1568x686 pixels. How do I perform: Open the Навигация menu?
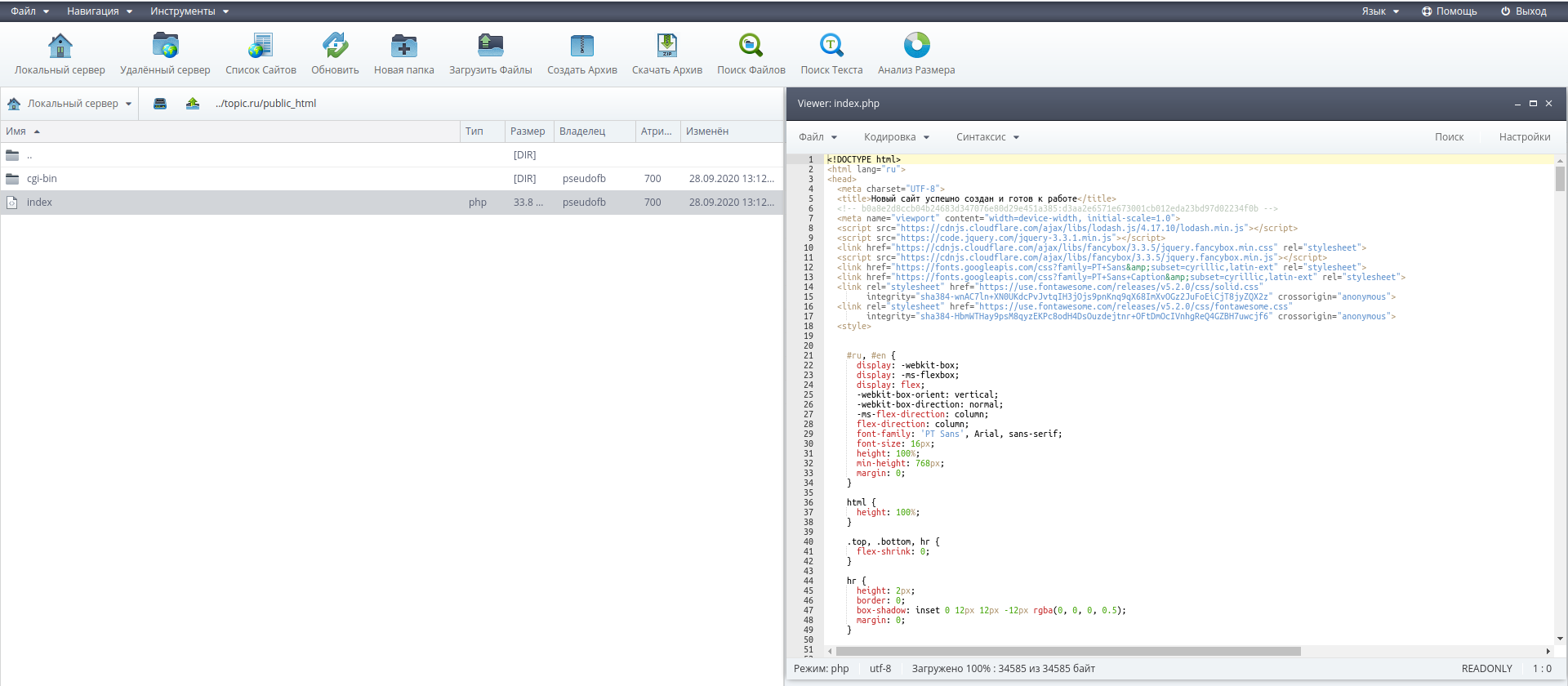click(99, 11)
